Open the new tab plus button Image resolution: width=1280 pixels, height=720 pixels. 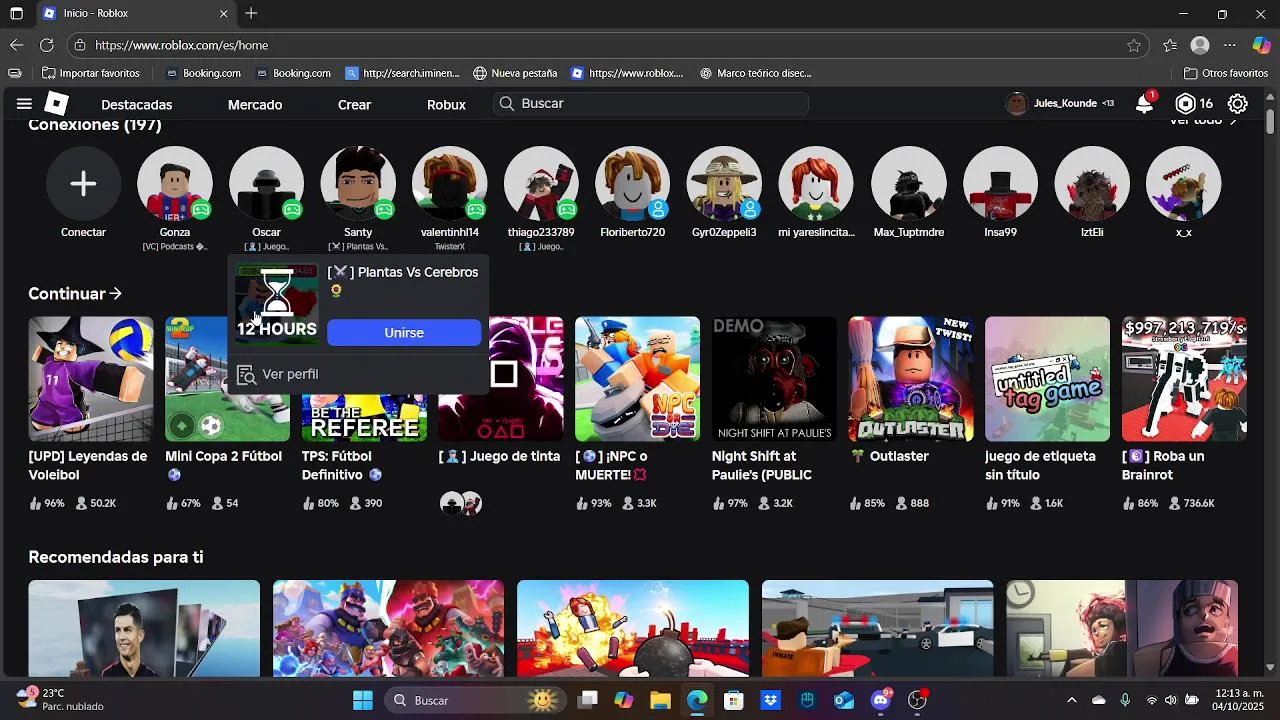pyautogui.click(x=252, y=14)
